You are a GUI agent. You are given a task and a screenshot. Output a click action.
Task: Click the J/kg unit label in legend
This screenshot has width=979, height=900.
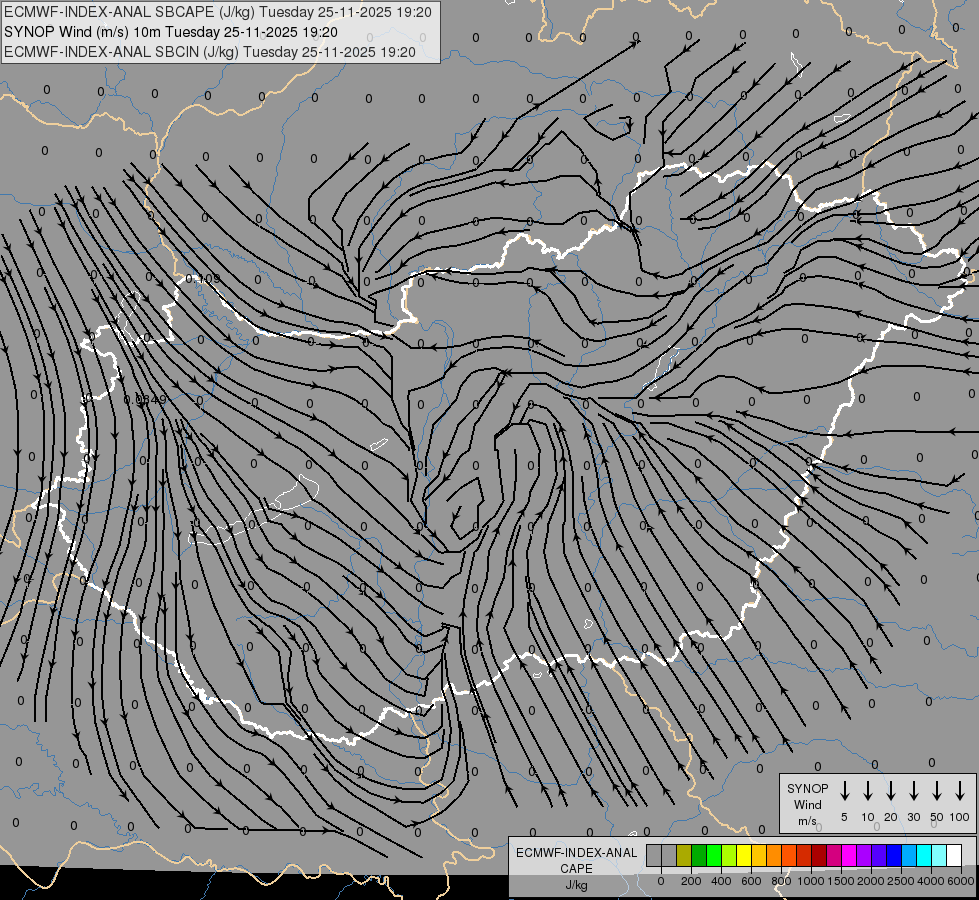[x=576, y=885]
